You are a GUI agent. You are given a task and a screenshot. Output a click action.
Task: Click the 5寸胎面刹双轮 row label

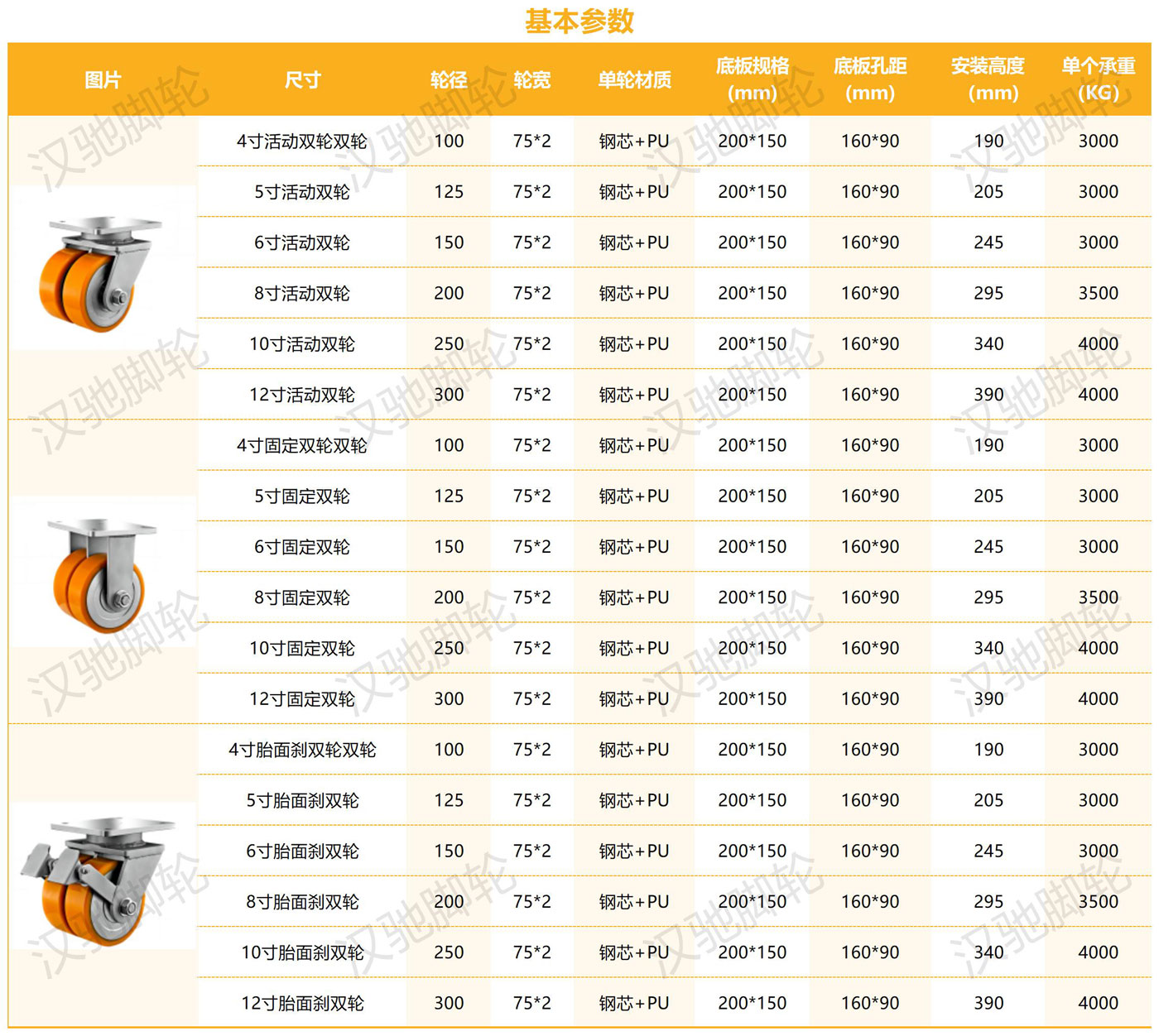click(x=302, y=801)
